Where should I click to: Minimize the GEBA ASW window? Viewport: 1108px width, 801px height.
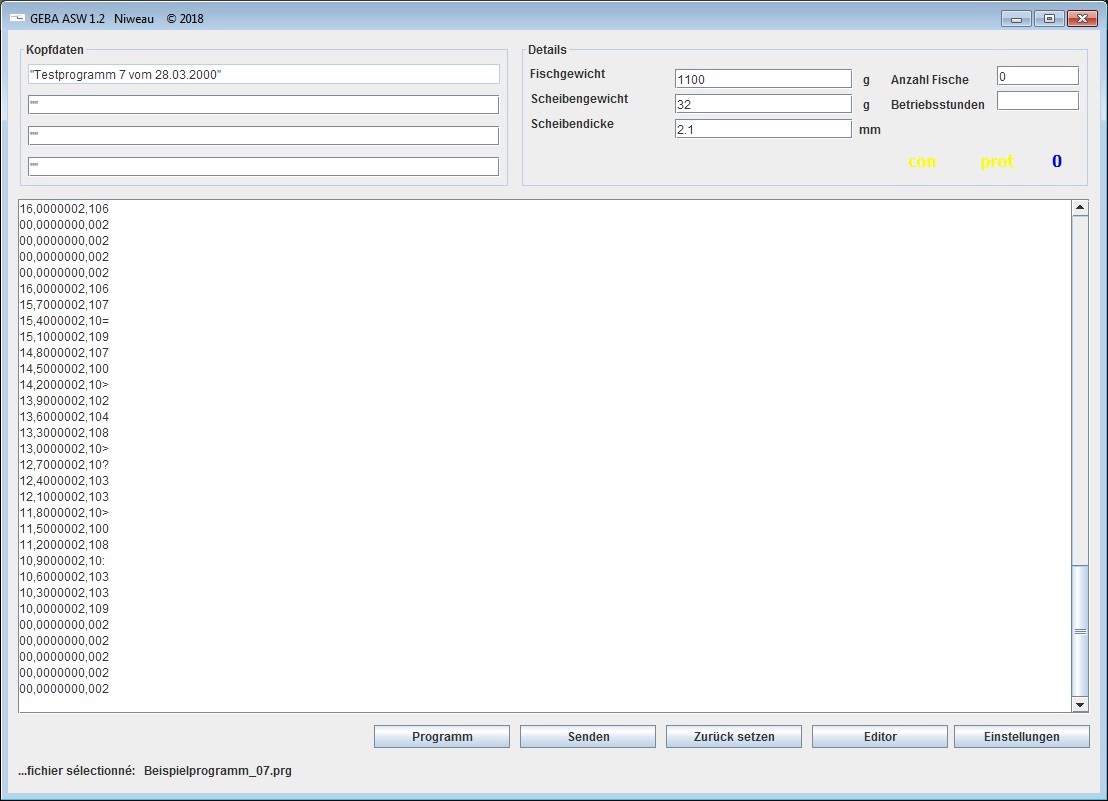1016,19
